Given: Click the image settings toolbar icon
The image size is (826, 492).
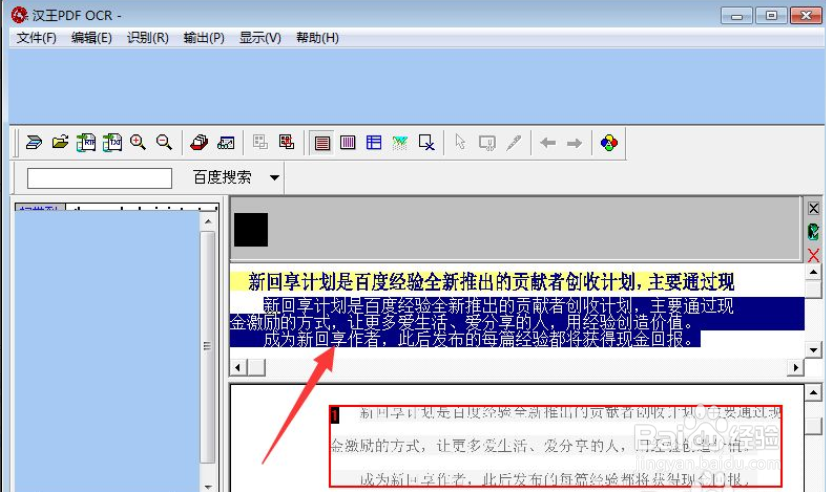Looking at the screenshot, I should coord(225,142).
